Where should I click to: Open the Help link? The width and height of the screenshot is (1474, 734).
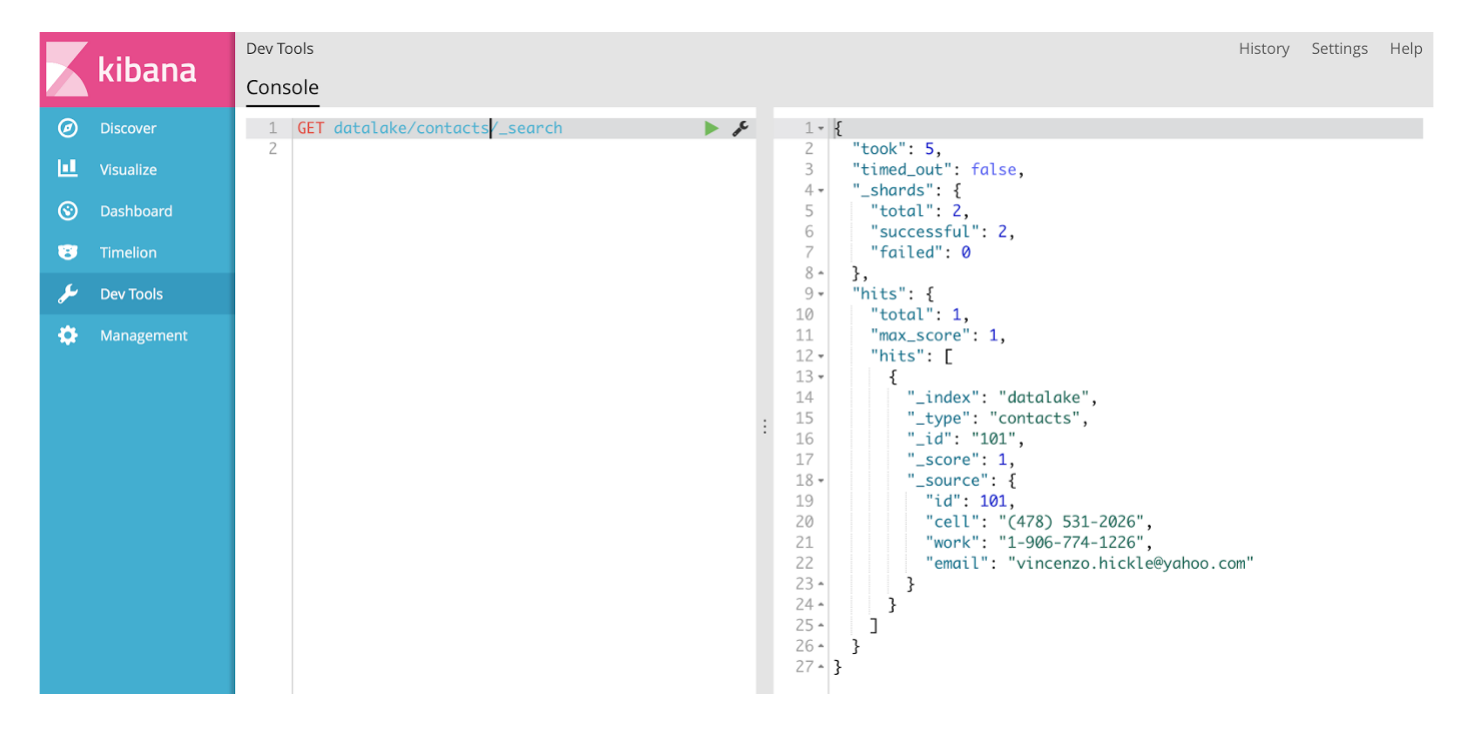pyautogui.click(x=1406, y=48)
